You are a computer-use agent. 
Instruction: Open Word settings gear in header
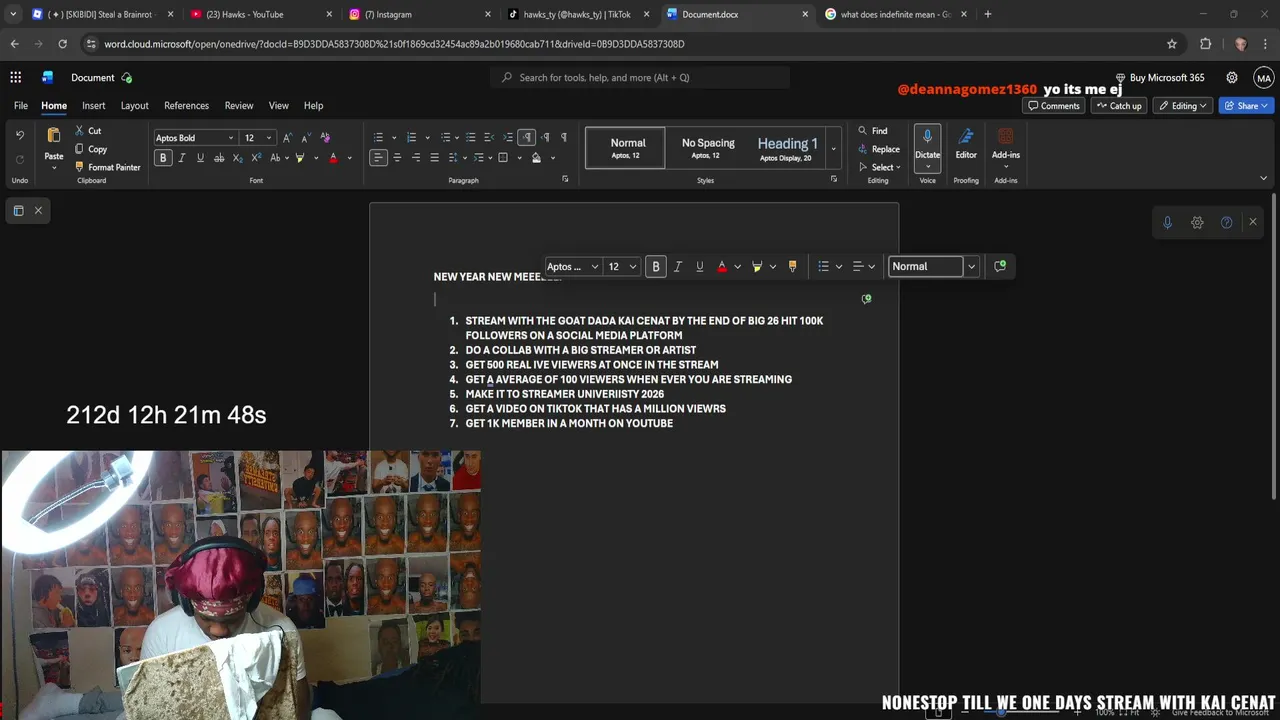point(1232,77)
